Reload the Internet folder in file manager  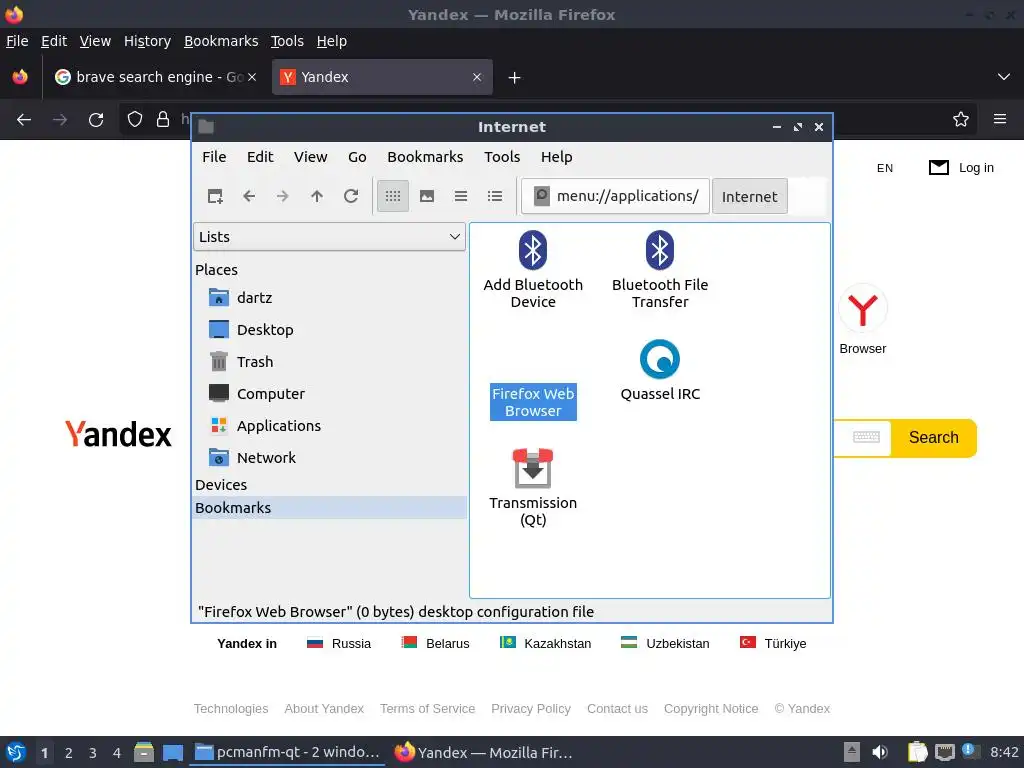[x=351, y=196]
